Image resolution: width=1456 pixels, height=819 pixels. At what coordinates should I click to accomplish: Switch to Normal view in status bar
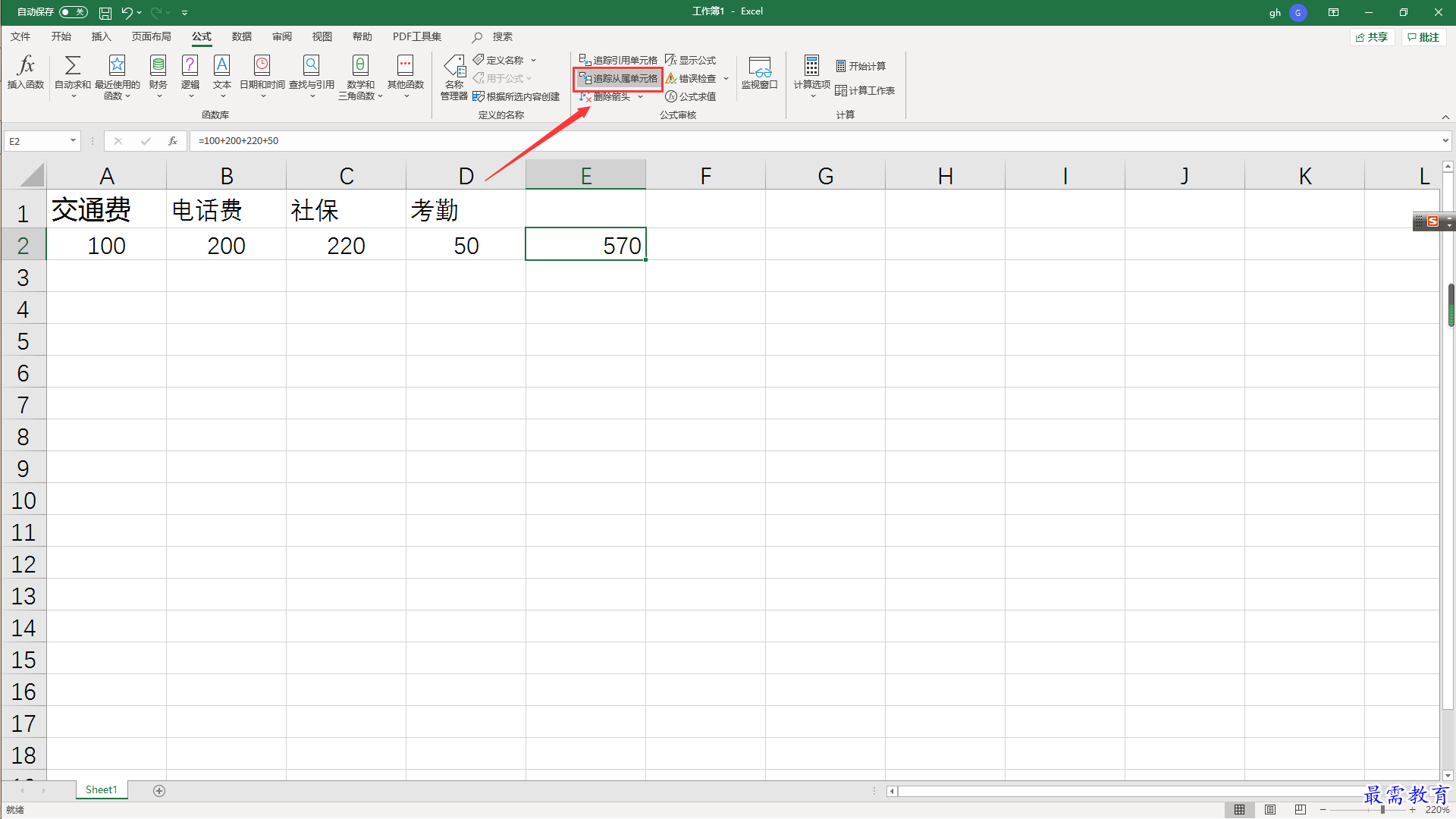(x=1240, y=810)
